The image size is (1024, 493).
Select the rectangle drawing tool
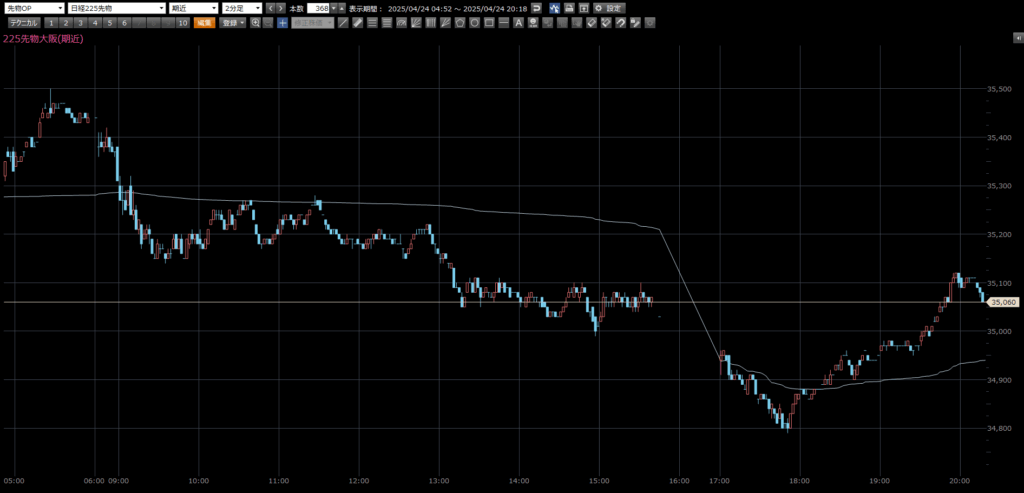(x=488, y=22)
